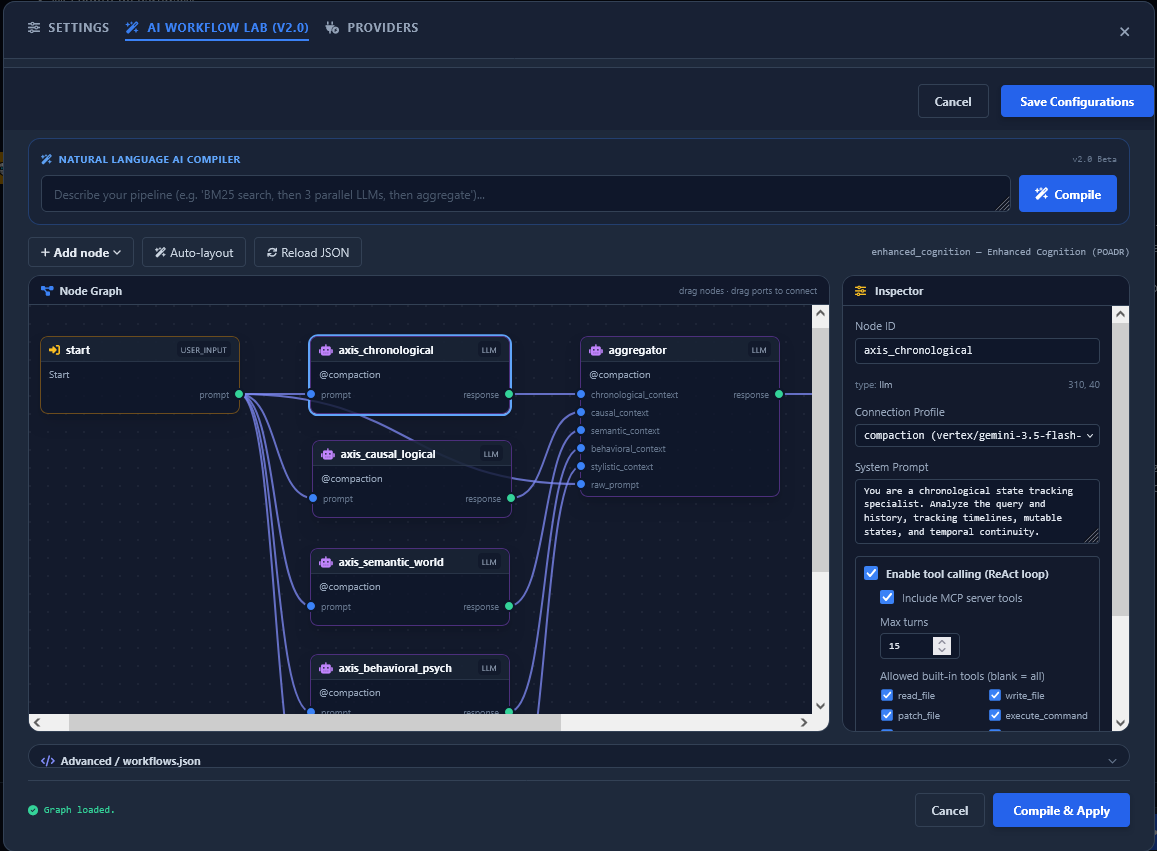
Task: Click the start node prompt output port
Action: pos(239,394)
